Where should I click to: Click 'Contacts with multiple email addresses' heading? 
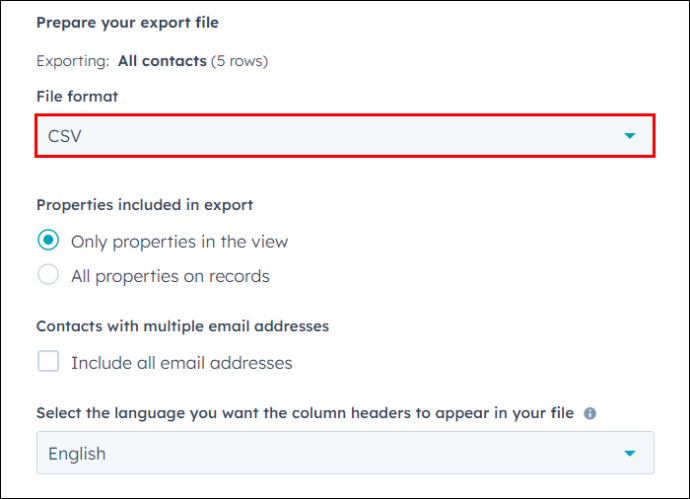183,326
